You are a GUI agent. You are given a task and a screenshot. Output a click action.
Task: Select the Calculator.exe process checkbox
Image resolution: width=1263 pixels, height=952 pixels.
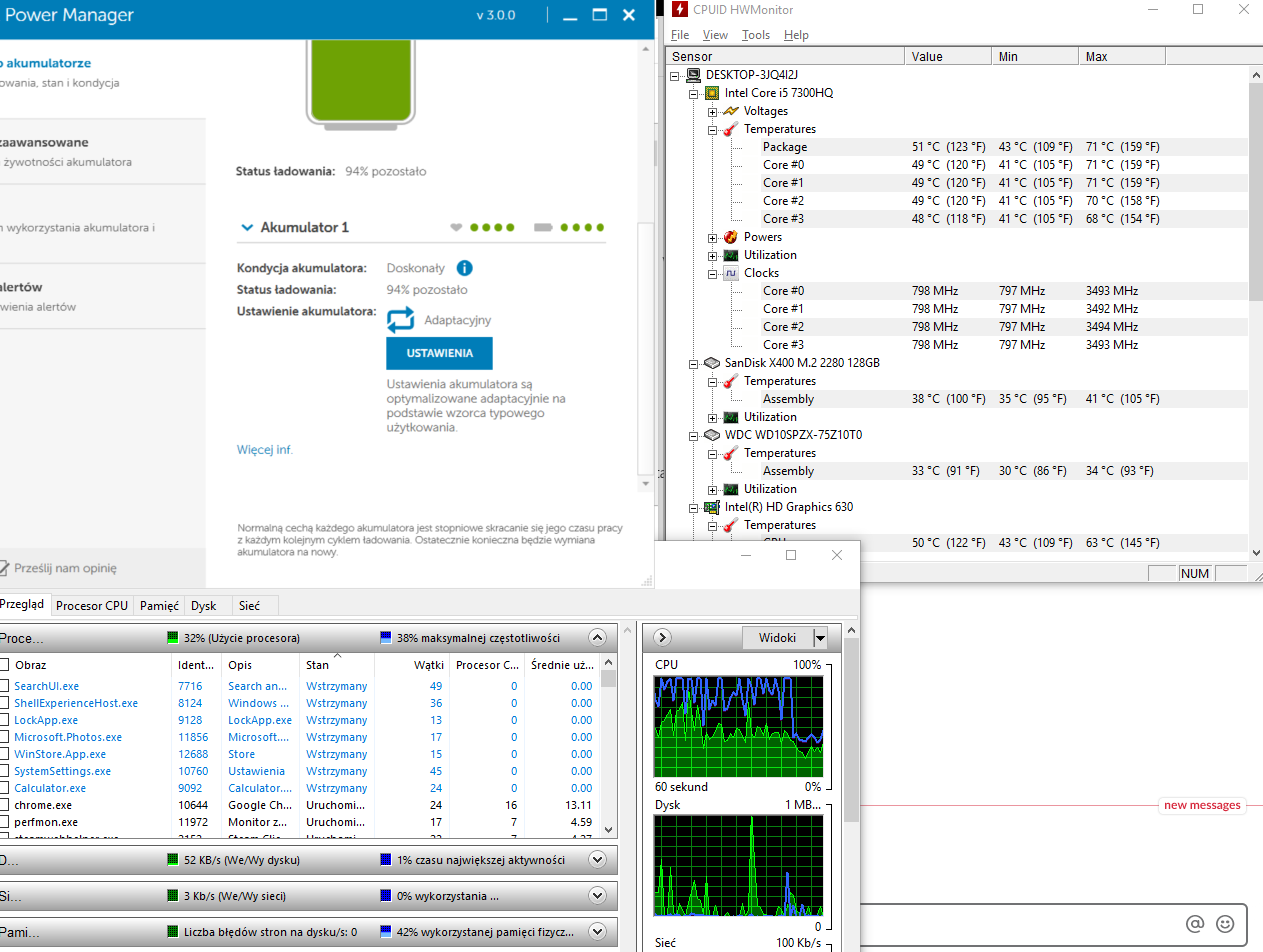click(x=4, y=788)
